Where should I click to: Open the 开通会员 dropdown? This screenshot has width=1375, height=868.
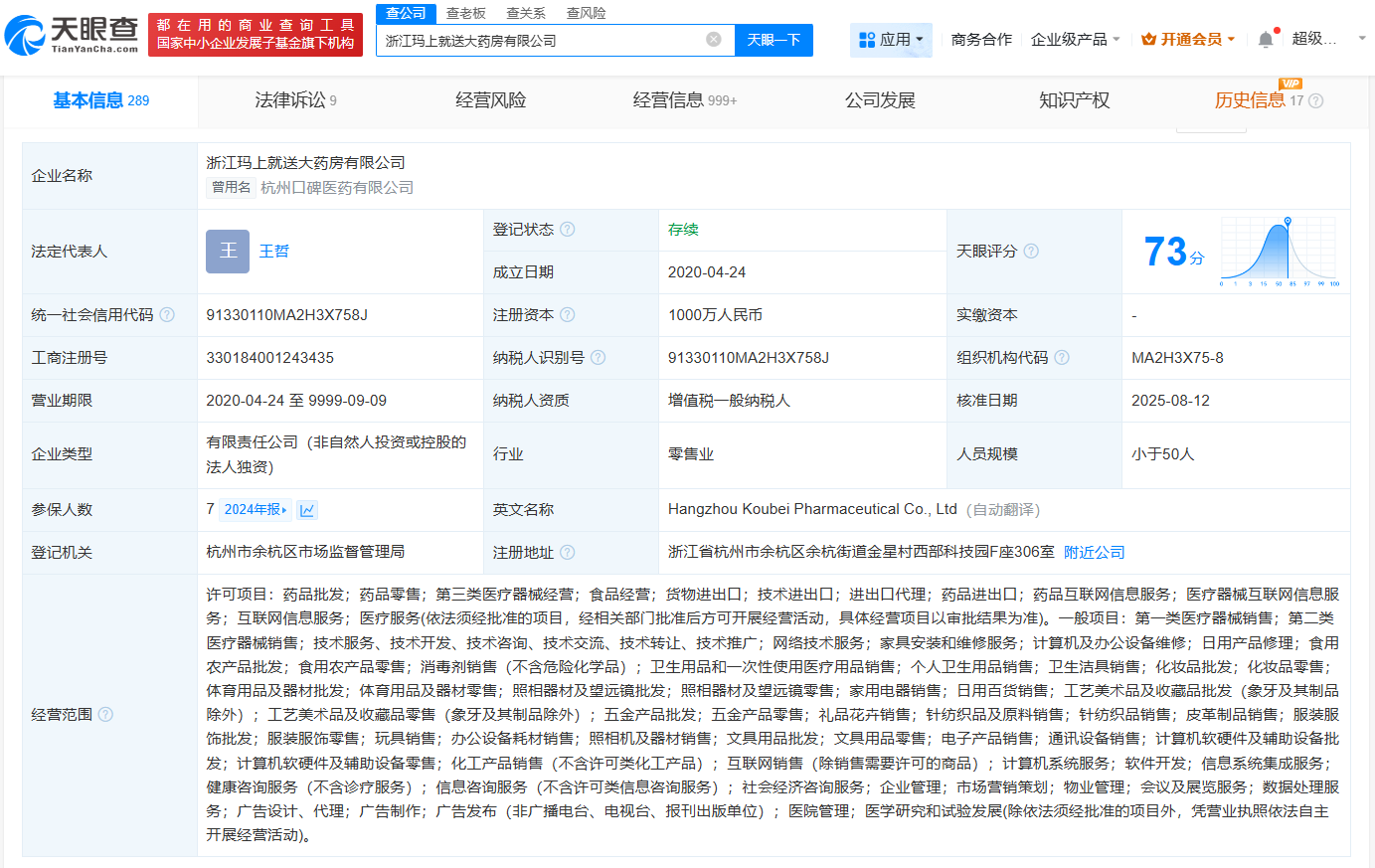point(1188,40)
